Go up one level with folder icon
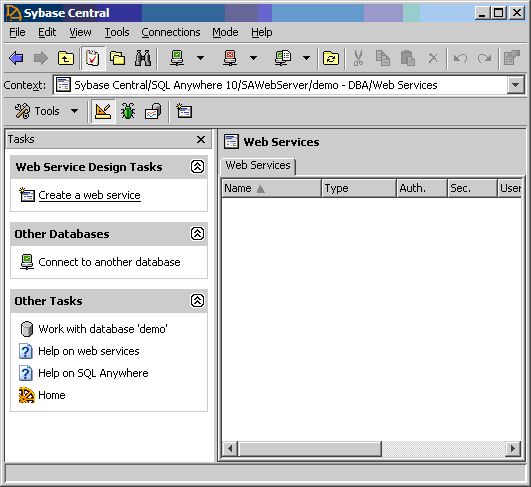This screenshot has width=531, height=487. 66,58
